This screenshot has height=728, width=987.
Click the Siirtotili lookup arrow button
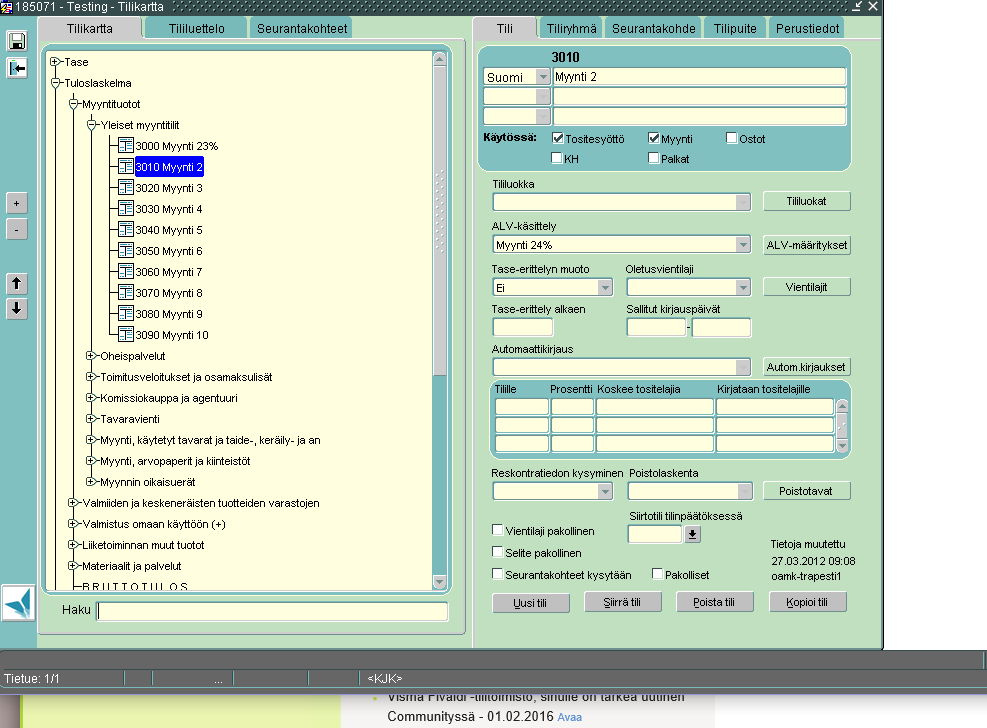(x=692, y=534)
